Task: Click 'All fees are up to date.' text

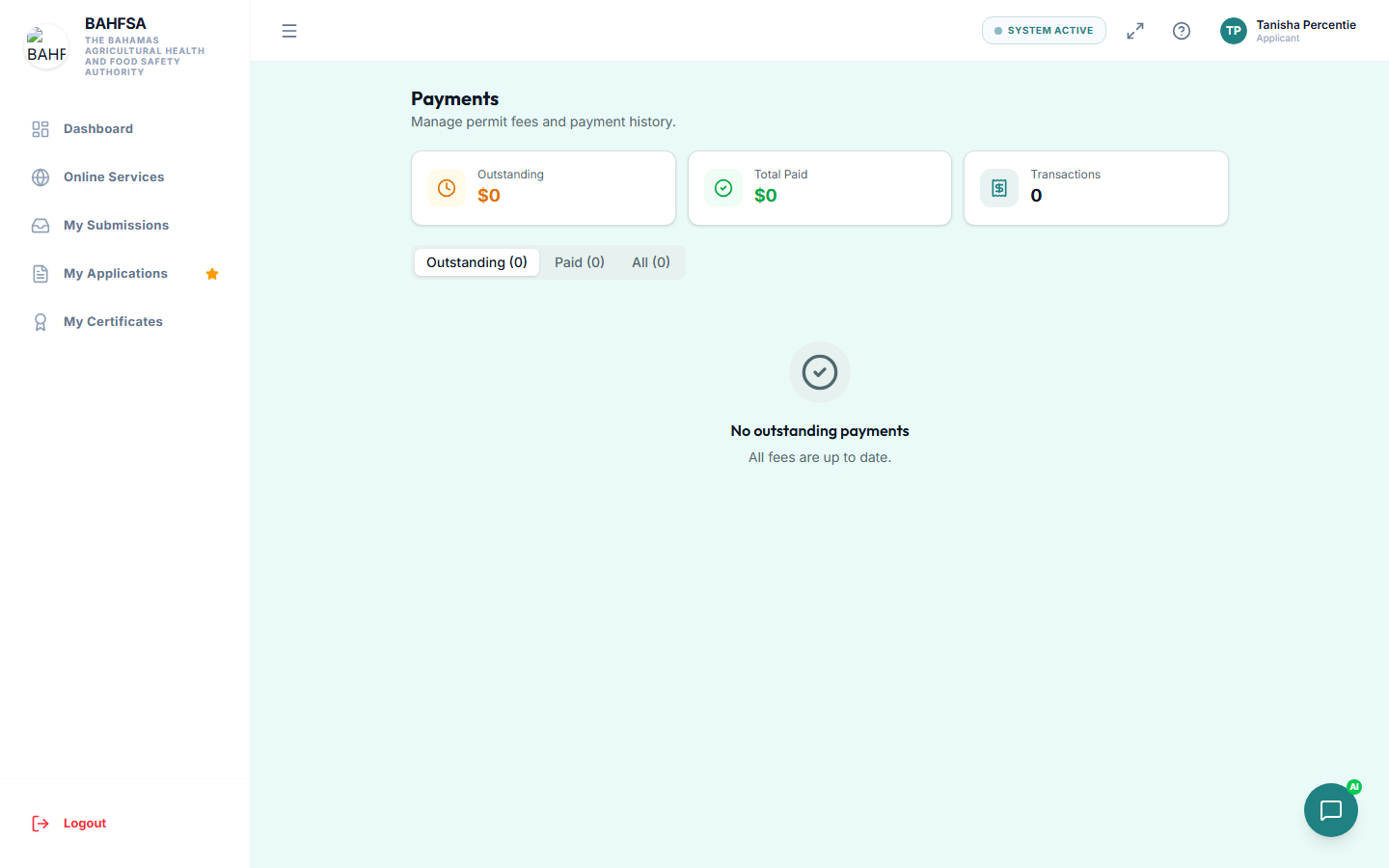Action: click(820, 457)
